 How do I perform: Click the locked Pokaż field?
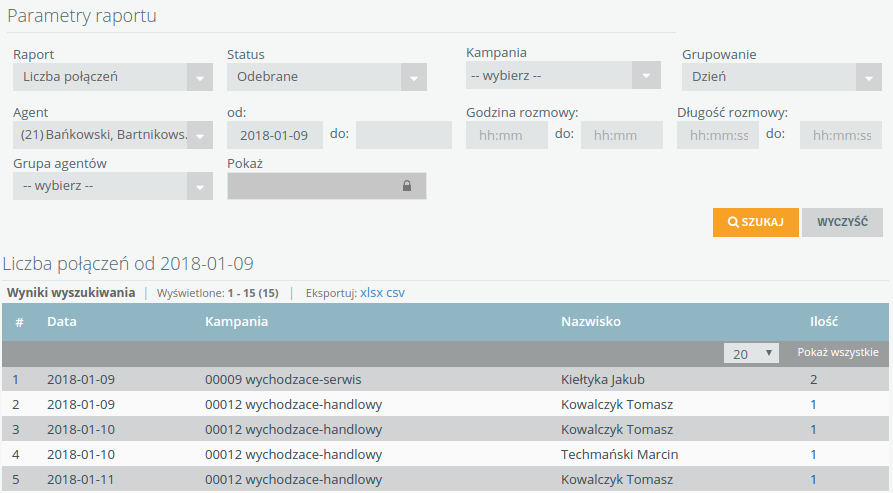click(x=327, y=186)
